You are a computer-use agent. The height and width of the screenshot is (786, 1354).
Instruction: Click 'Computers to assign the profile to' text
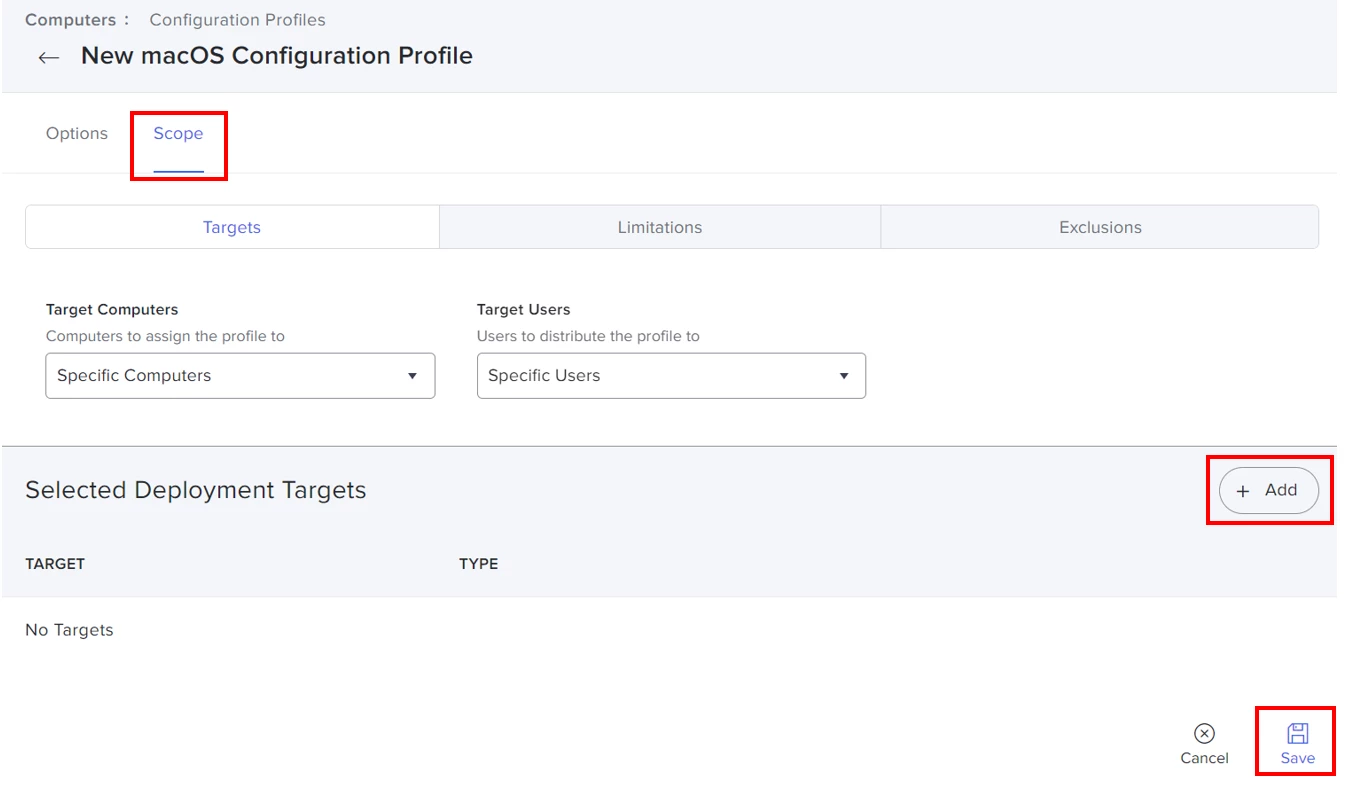click(165, 336)
